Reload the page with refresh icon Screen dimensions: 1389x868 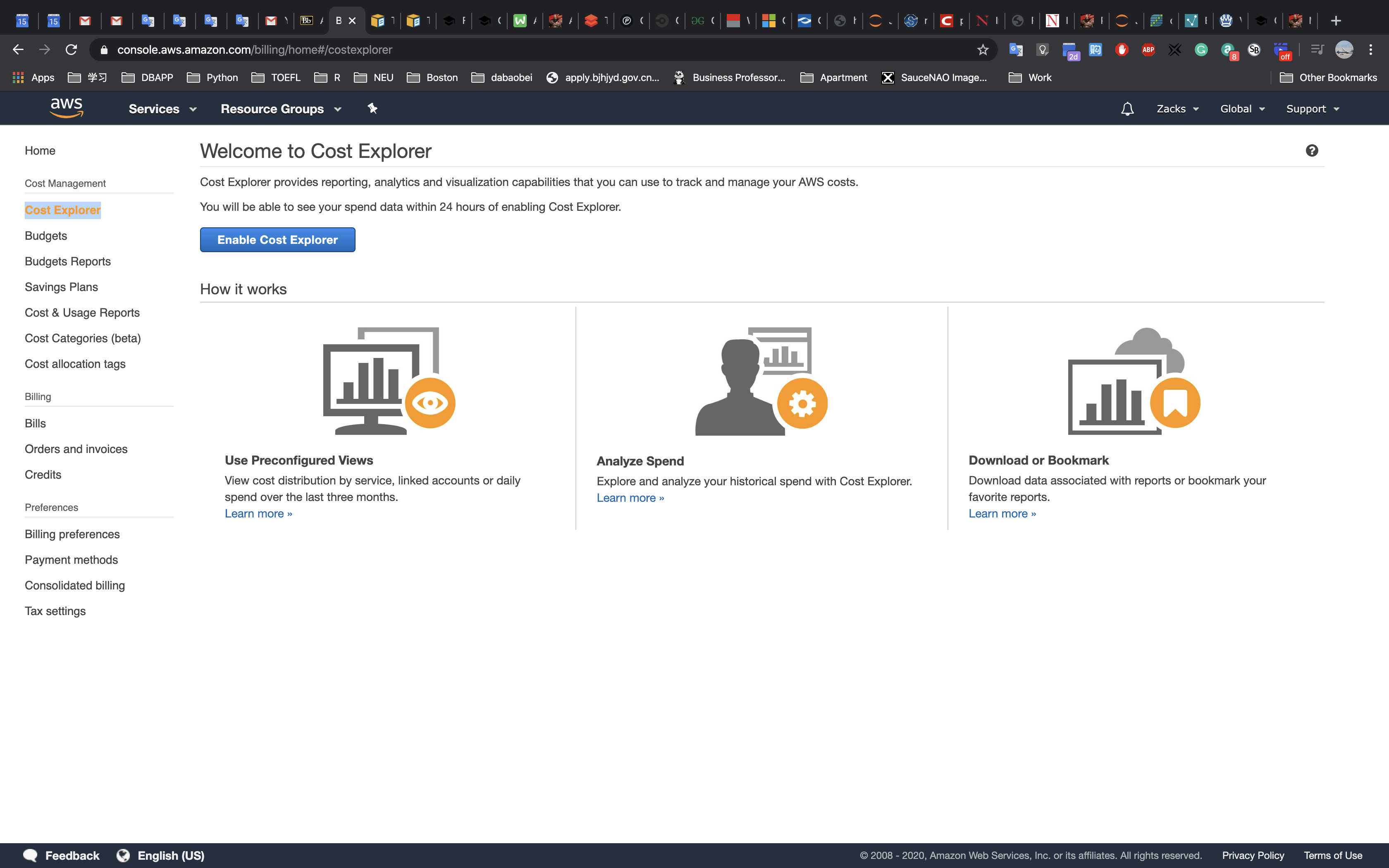coord(71,50)
